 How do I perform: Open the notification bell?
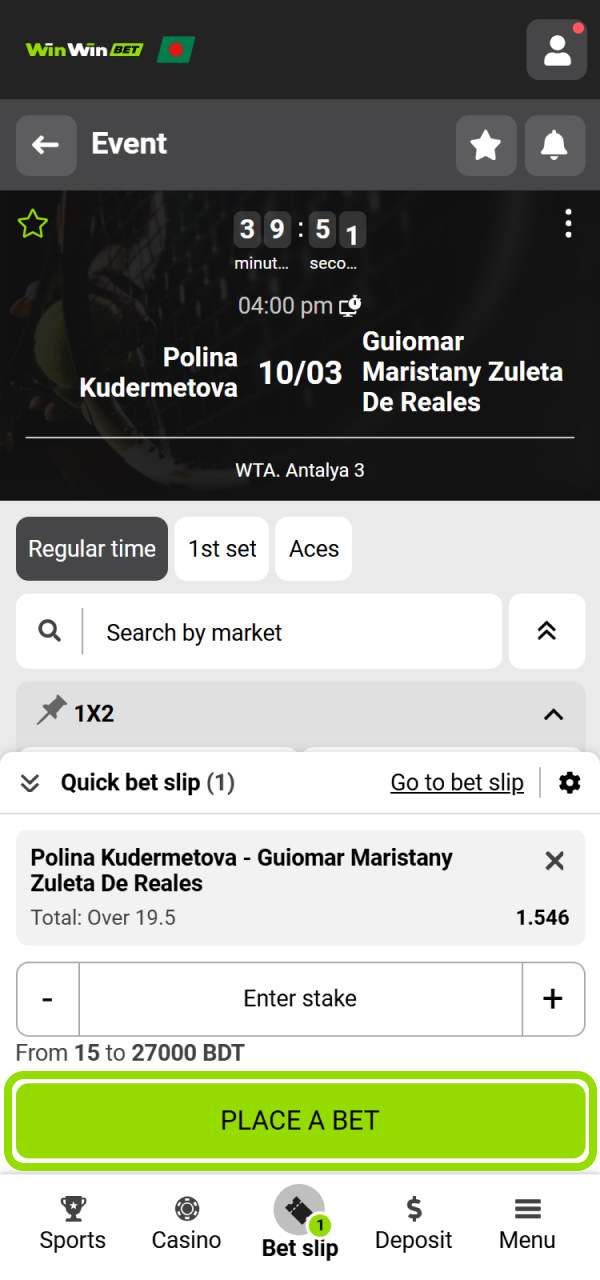(x=554, y=144)
